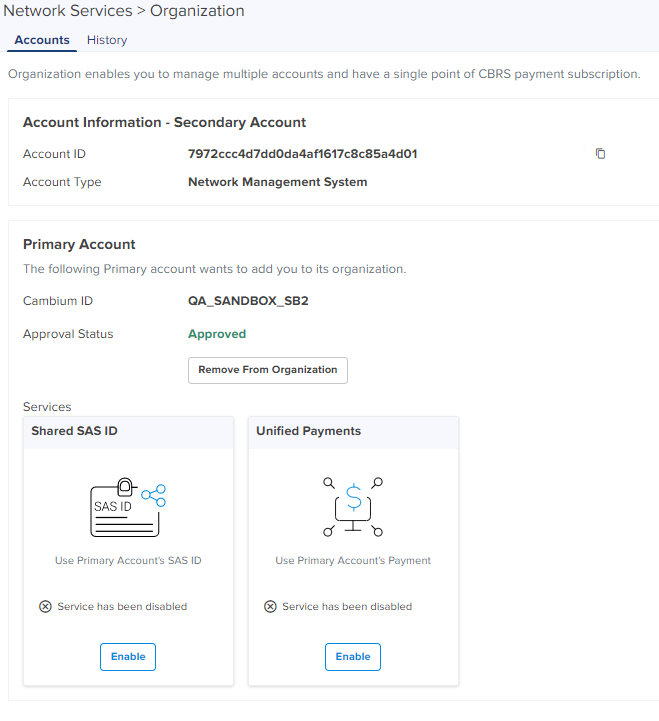
Task: Click the Network Management System account type
Action: 277,182
